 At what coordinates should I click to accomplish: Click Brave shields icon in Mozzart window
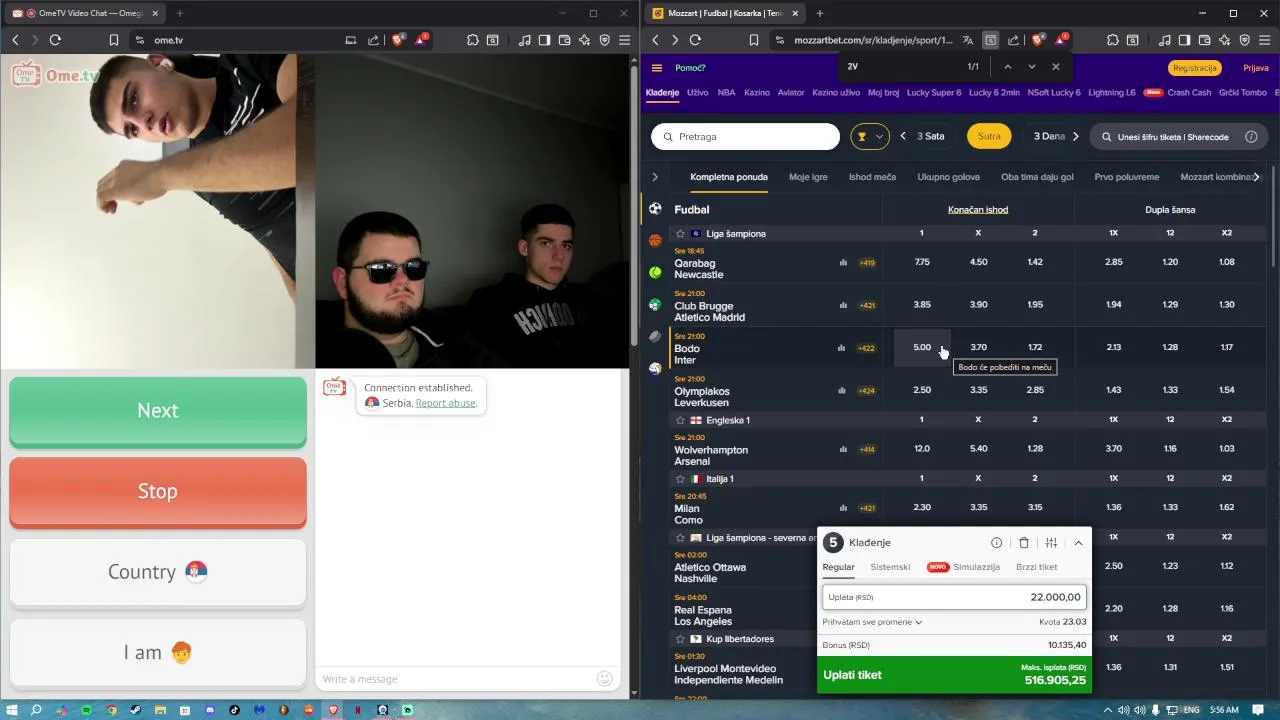click(1037, 40)
